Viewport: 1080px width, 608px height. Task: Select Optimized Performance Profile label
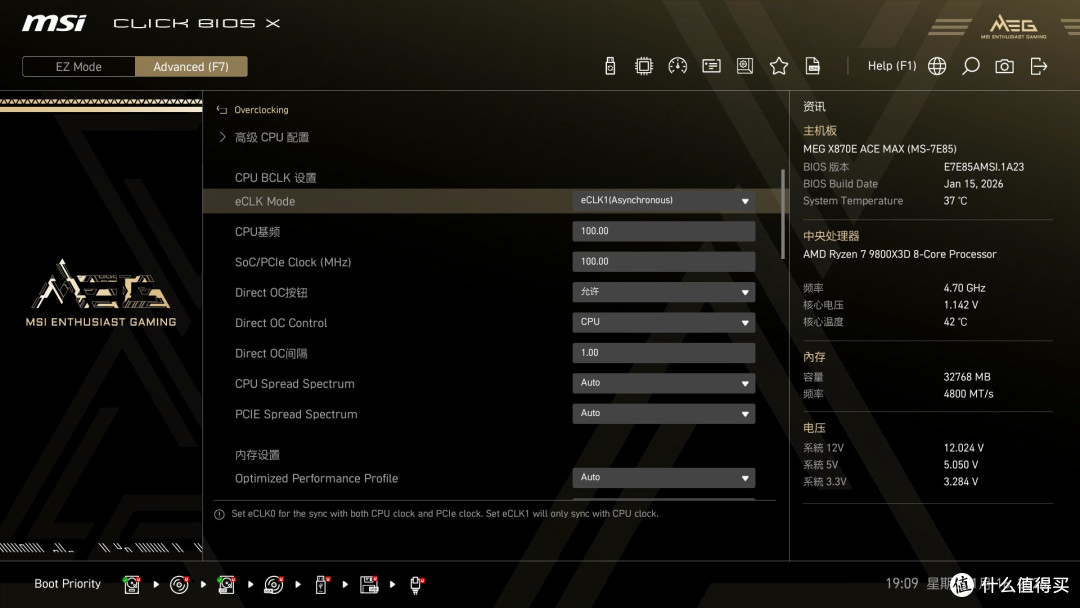click(x=316, y=478)
